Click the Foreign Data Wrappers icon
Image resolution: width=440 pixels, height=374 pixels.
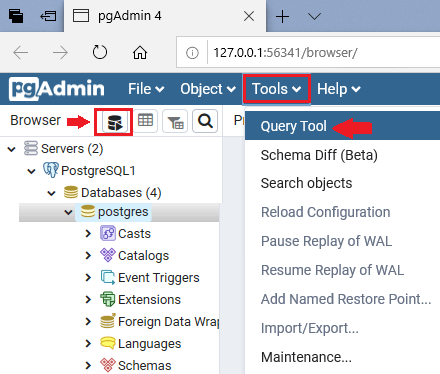tap(108, 321)
